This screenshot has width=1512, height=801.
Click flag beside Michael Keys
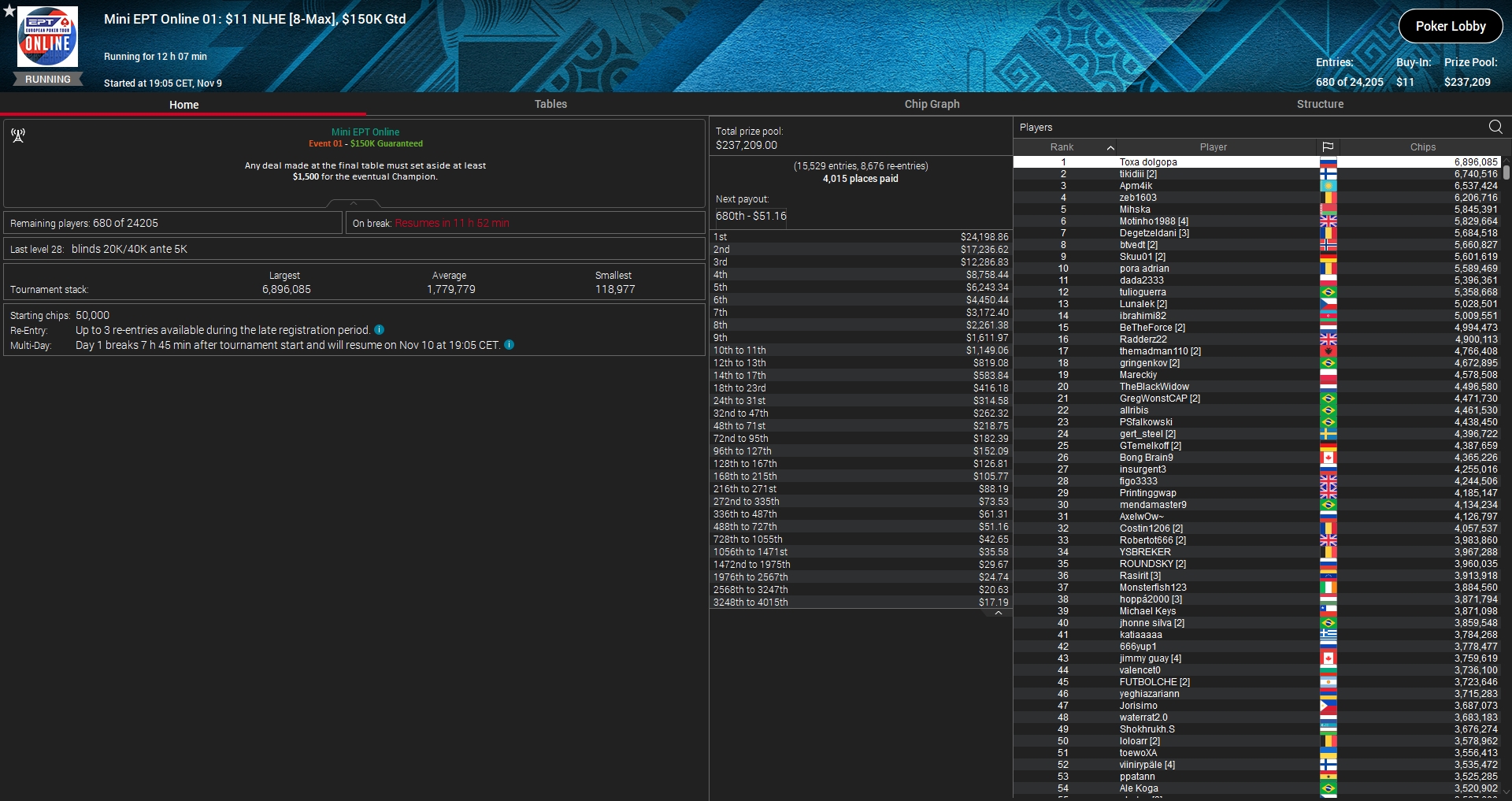click(1329, 611)
